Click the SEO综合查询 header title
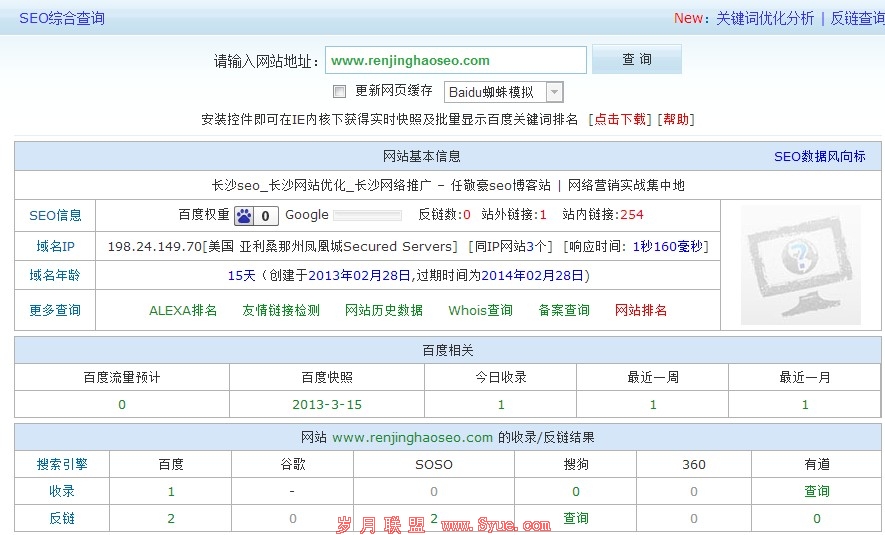885x535 pixels. click(x=62, y=19)
